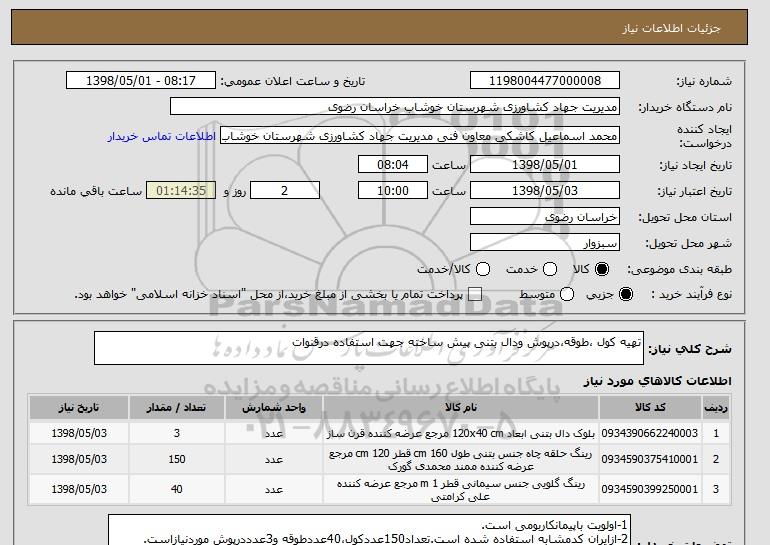Click the شماره نیاز field 1198004477000008
The width and height of the screenshot is (770, 545).
[545, 81]
